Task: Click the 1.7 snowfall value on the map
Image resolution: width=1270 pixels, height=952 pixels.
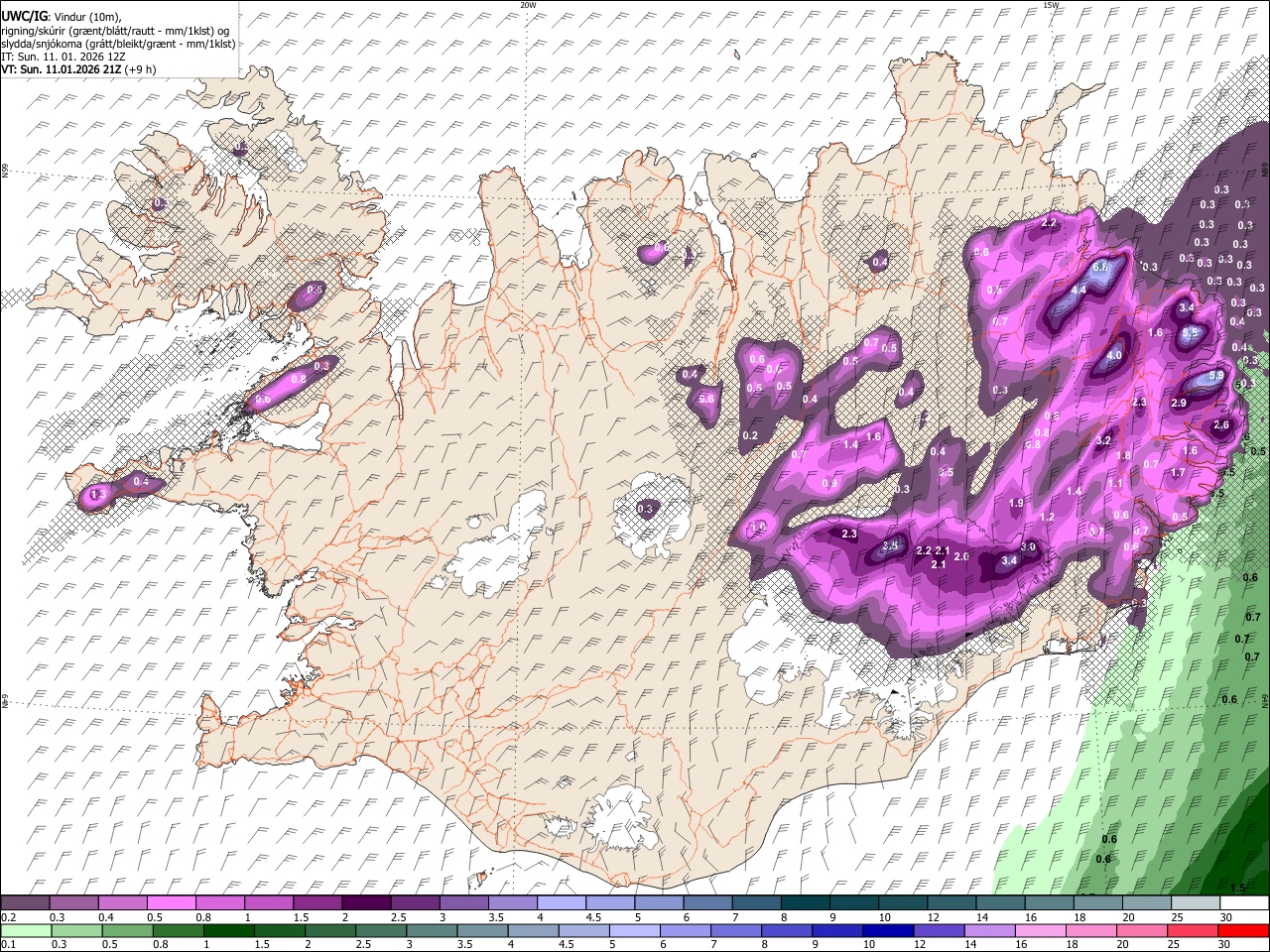Action: [1178, 473]
